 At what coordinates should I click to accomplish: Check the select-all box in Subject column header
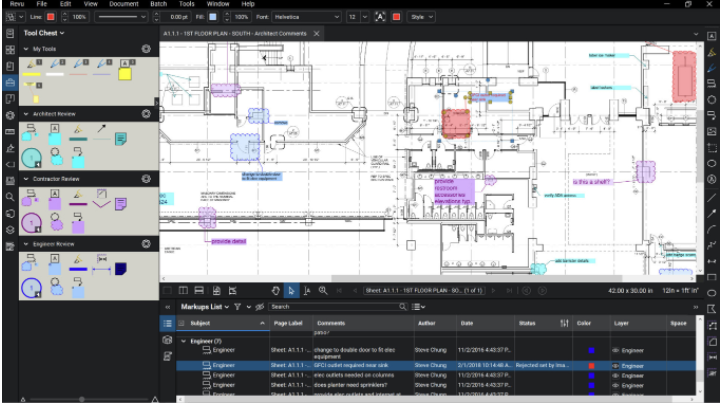click(x=183, y=323)
